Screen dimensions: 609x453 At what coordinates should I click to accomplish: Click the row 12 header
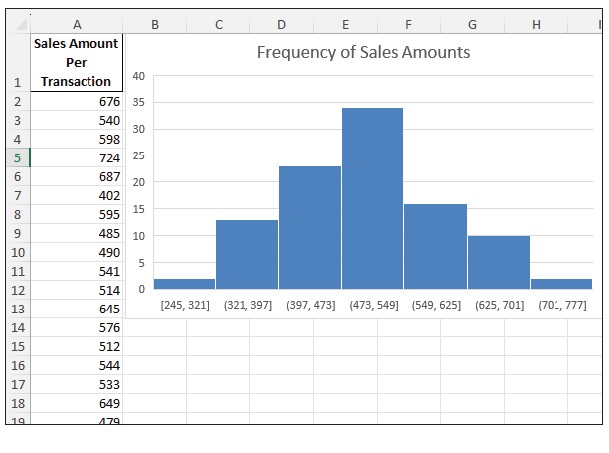click(x=18, y=290)
